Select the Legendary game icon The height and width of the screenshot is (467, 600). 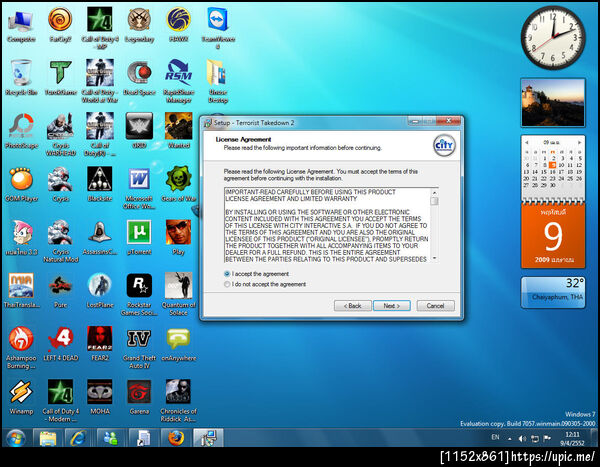tap(139, 25)
